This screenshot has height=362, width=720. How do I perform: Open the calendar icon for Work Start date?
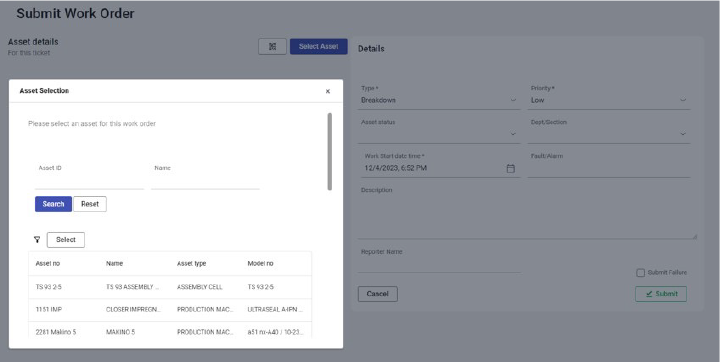click(511, 169)
